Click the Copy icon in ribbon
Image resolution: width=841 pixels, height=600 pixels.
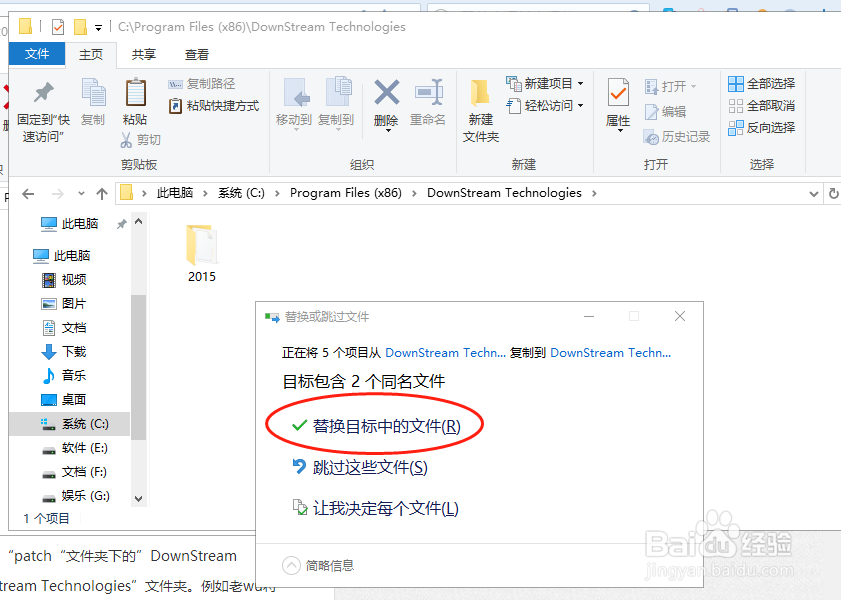(93, 92)
